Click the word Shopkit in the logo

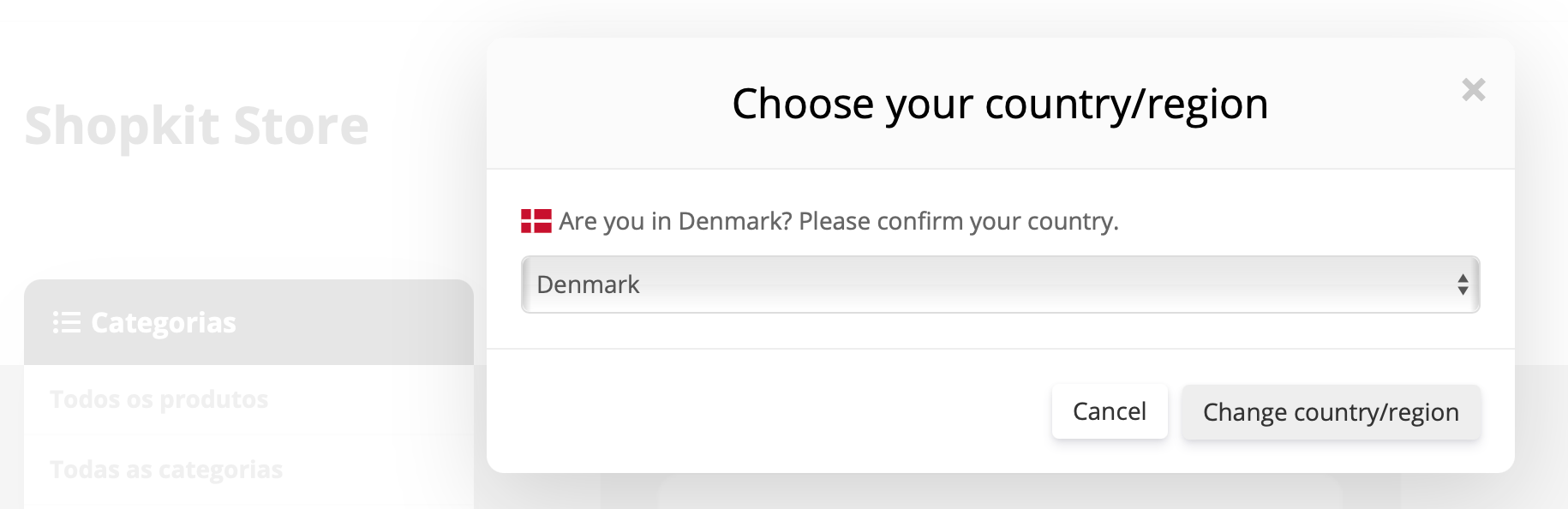[x=122, y=126]
